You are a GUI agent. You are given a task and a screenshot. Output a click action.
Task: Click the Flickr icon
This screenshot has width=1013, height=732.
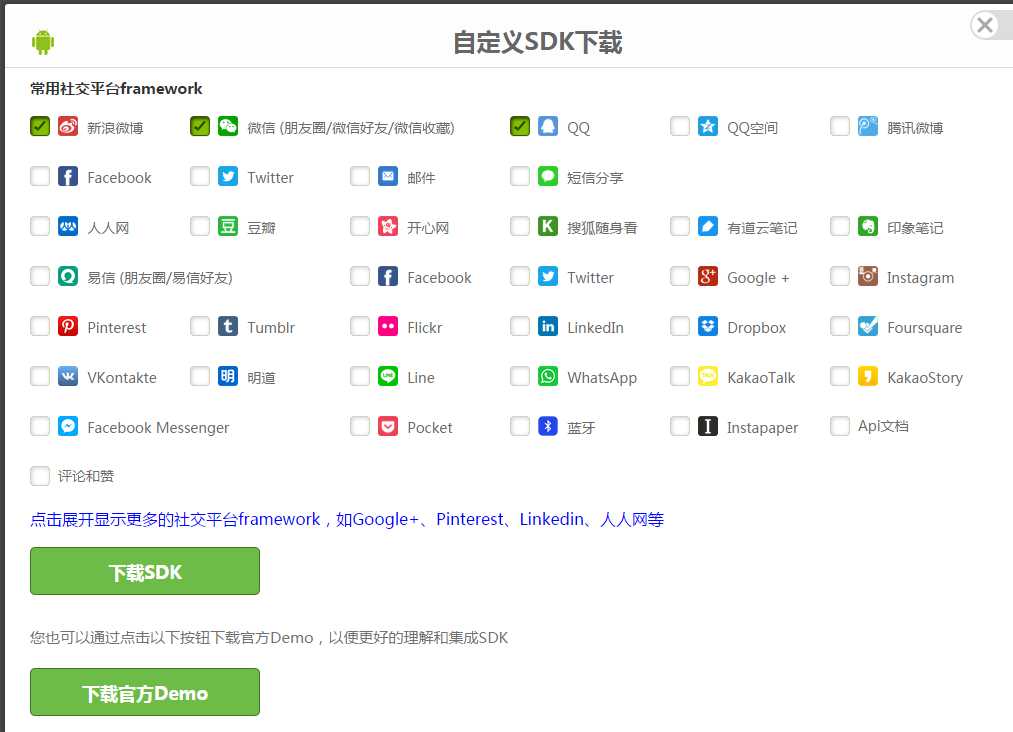388,326
